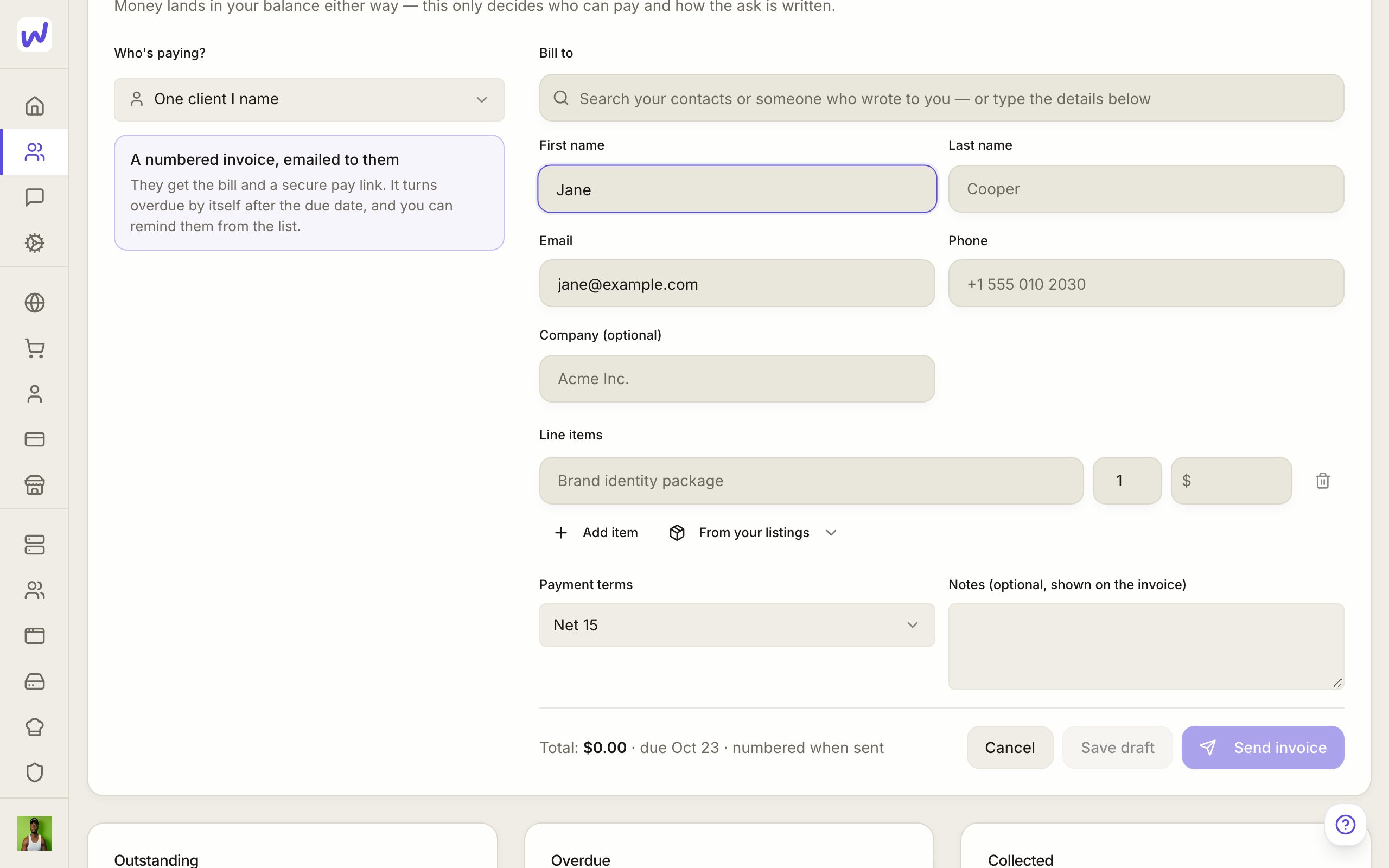Click the Company optional field
The height and width of the screenshot is (868, 1389).
(x=737, y=379)
